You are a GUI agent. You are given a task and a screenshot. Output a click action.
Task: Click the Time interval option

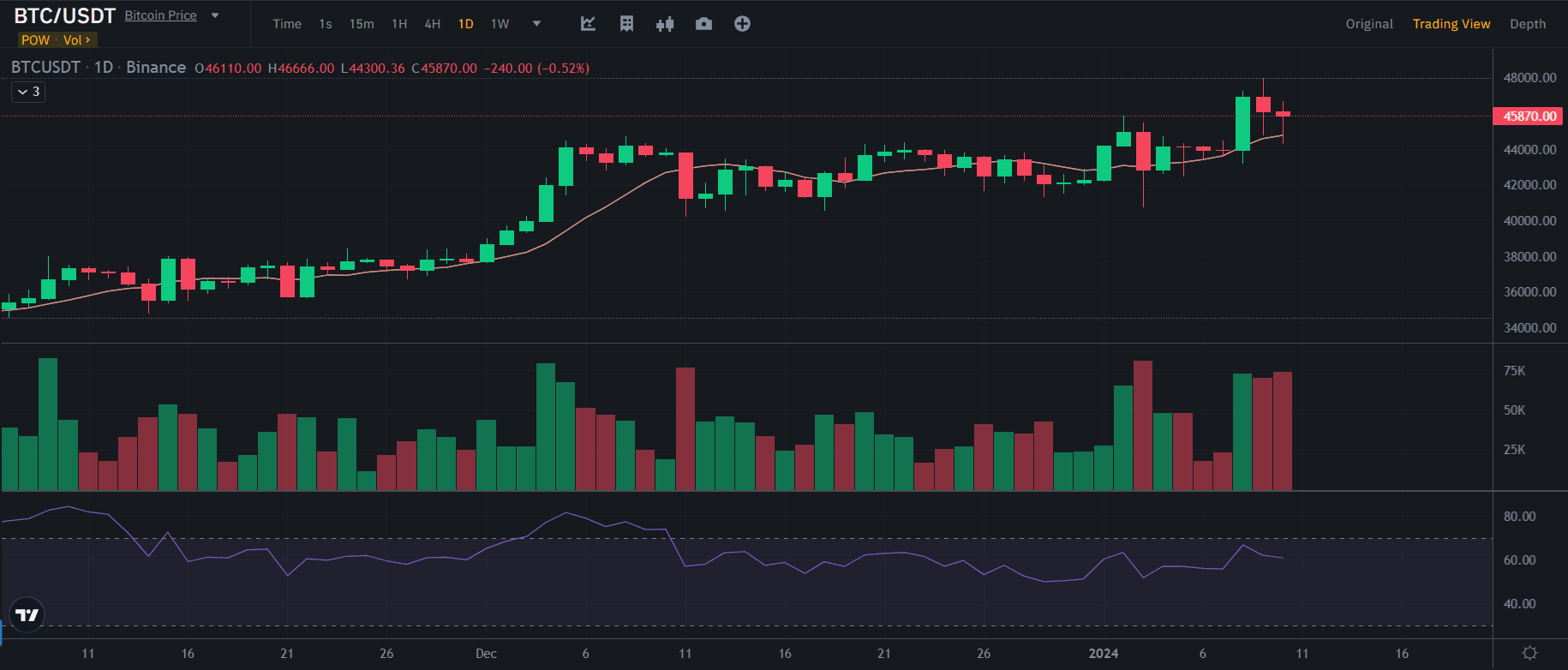(287, 24)
